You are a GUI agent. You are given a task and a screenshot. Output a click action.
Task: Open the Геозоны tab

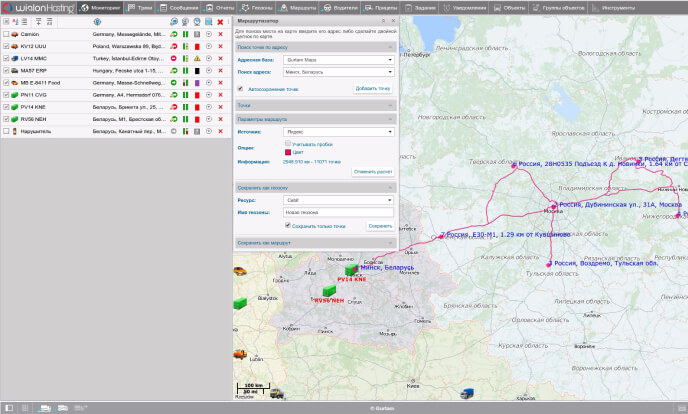pos(258,7)
